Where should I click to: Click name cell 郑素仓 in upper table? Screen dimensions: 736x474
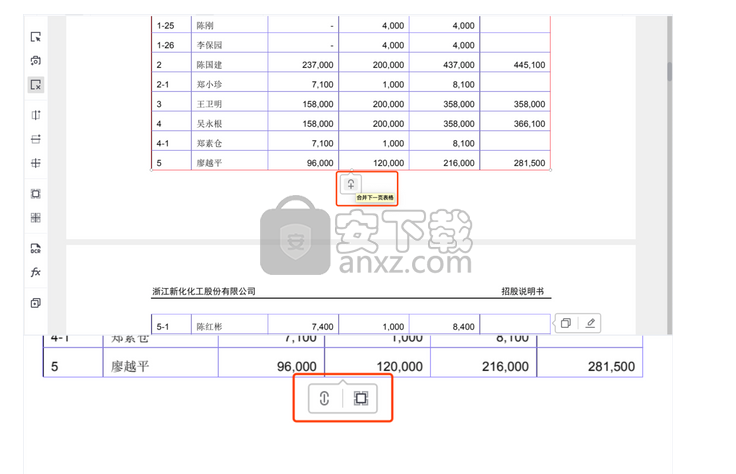coord(209,144)
